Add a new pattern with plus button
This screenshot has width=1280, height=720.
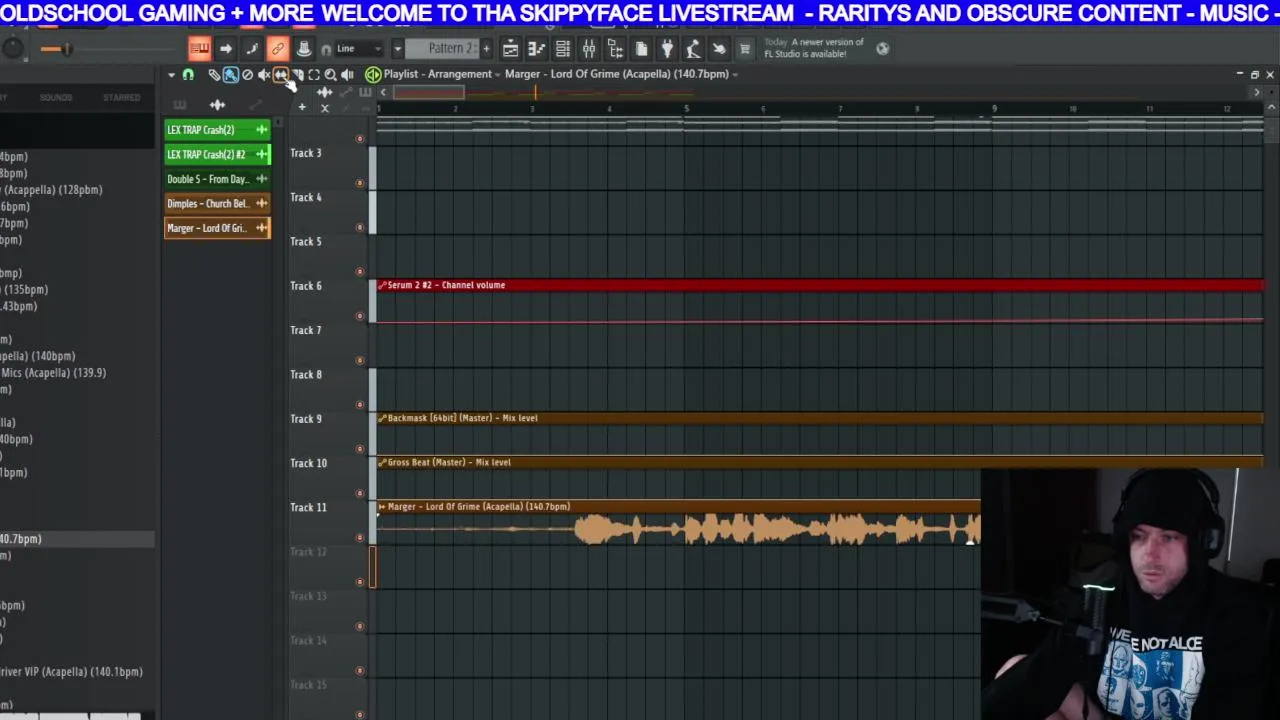click(487, 48)
